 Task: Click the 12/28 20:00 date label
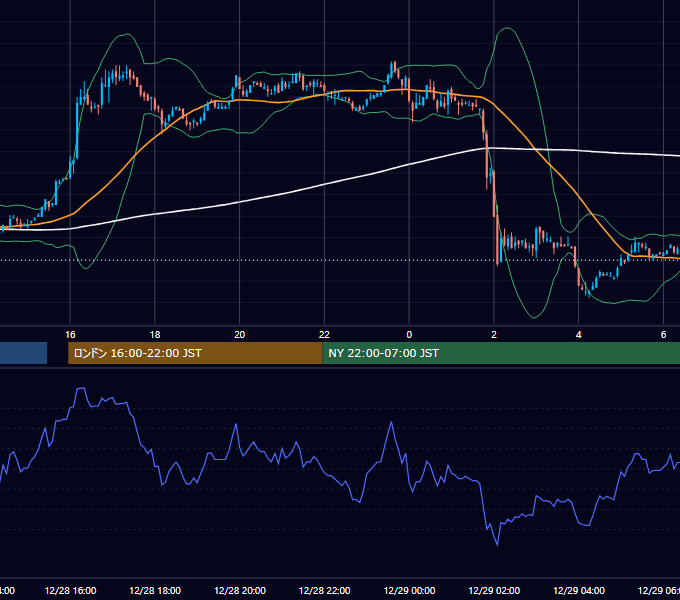(240, 590)
